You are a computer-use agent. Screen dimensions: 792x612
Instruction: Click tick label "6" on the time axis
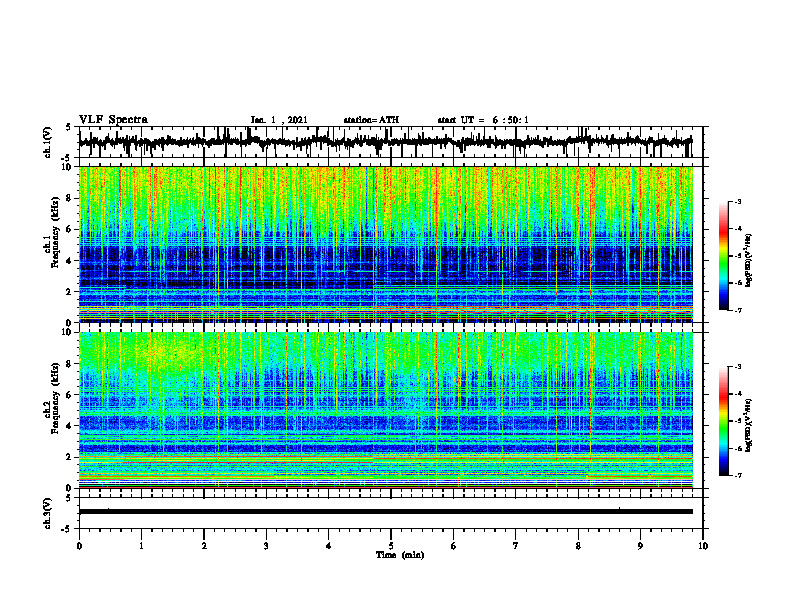[x=454, y=546]
